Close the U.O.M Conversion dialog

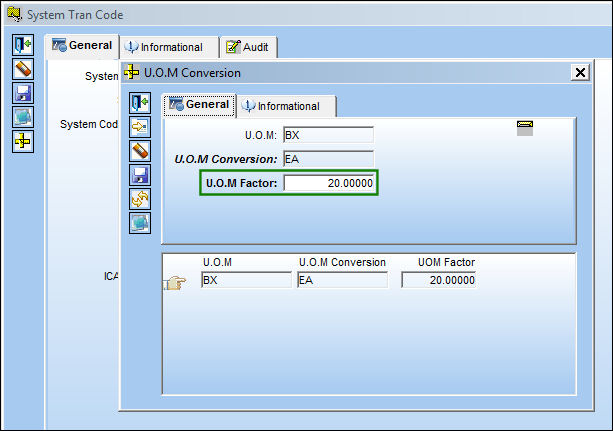[x=580, y=72]
